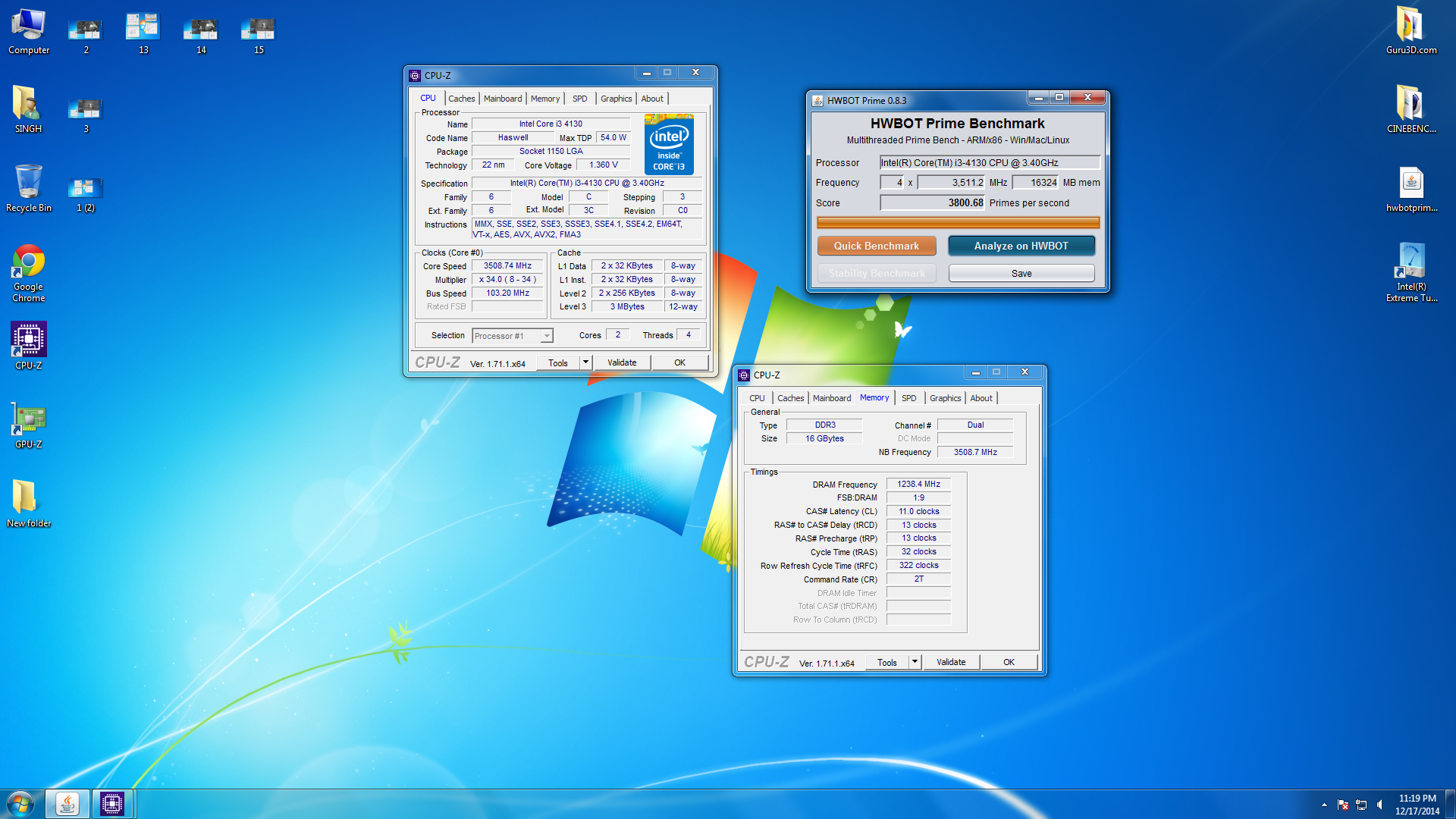This screenshot has width=1456, height=819.
Task: Switch to SPD tab in CPU window
Action: point(580,99)
